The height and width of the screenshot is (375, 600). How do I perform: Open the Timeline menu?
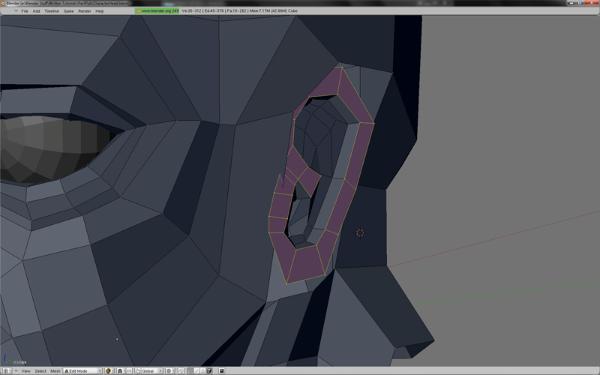[52, 11]
